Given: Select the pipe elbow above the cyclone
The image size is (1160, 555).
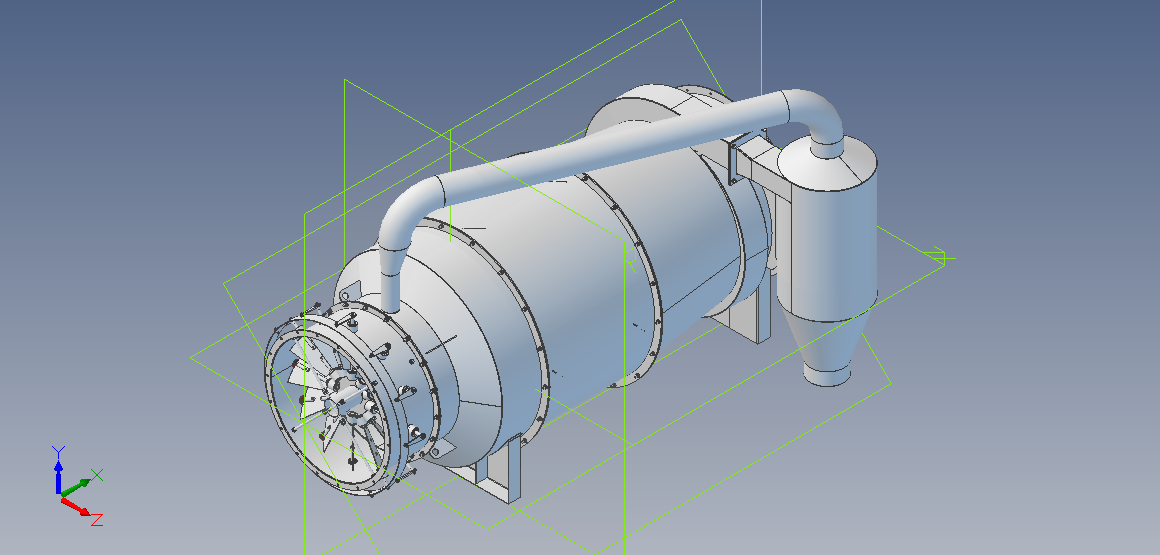Looking at the screenshot, I should coord(816,116).
